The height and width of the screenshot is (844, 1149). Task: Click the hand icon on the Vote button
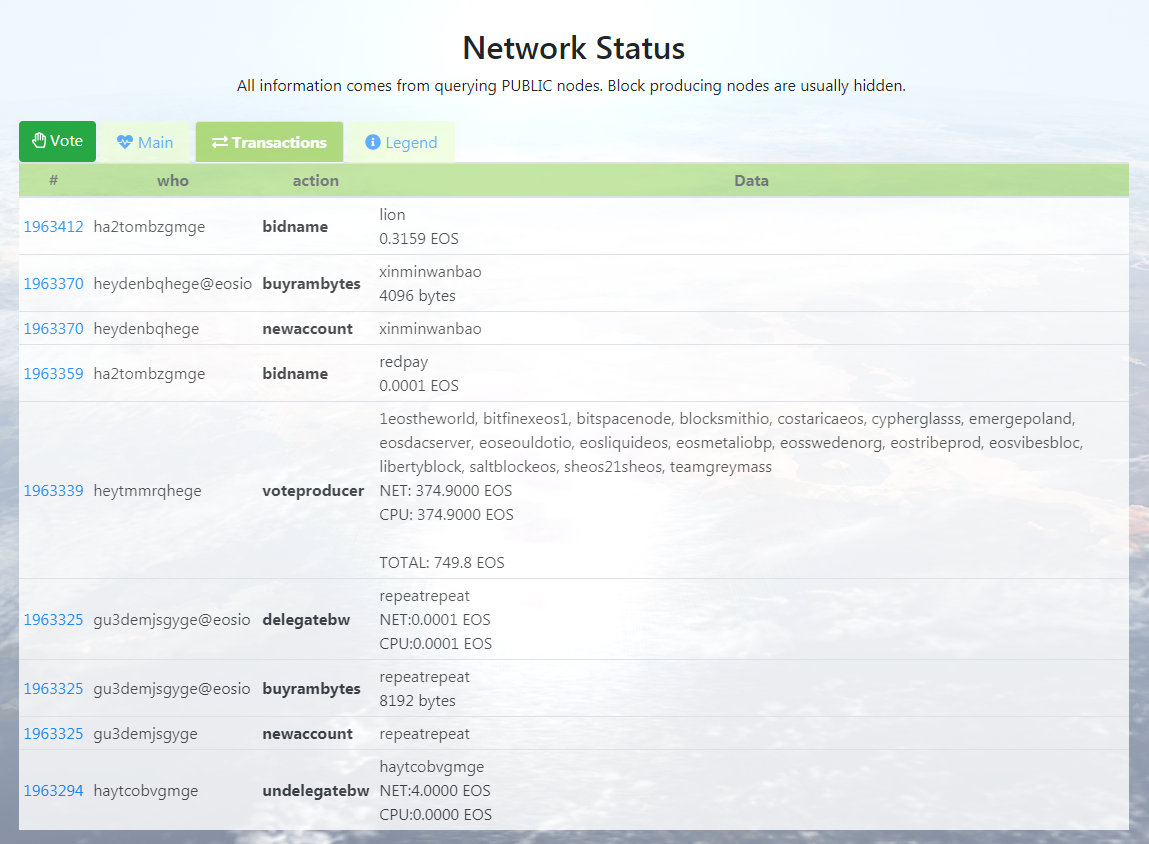pyautogui.click(x=39, y=141)
